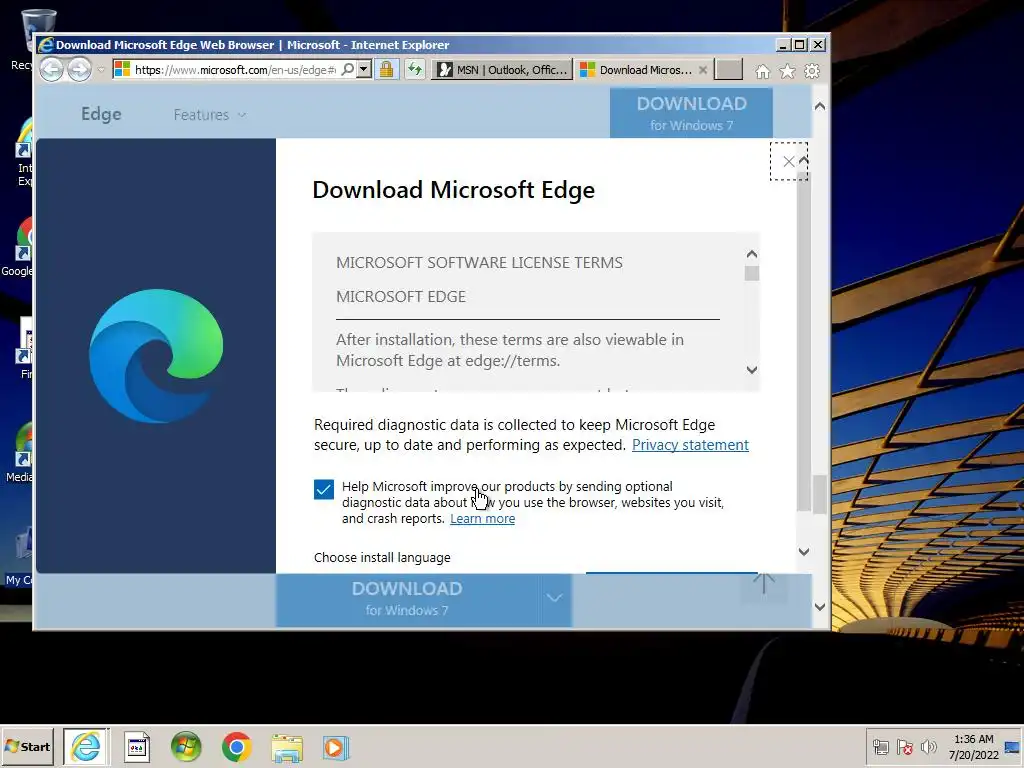The width and height of the screenshot is (1024, 768).
Task: Click 'Choose install language' label
Action: point(382,558)
